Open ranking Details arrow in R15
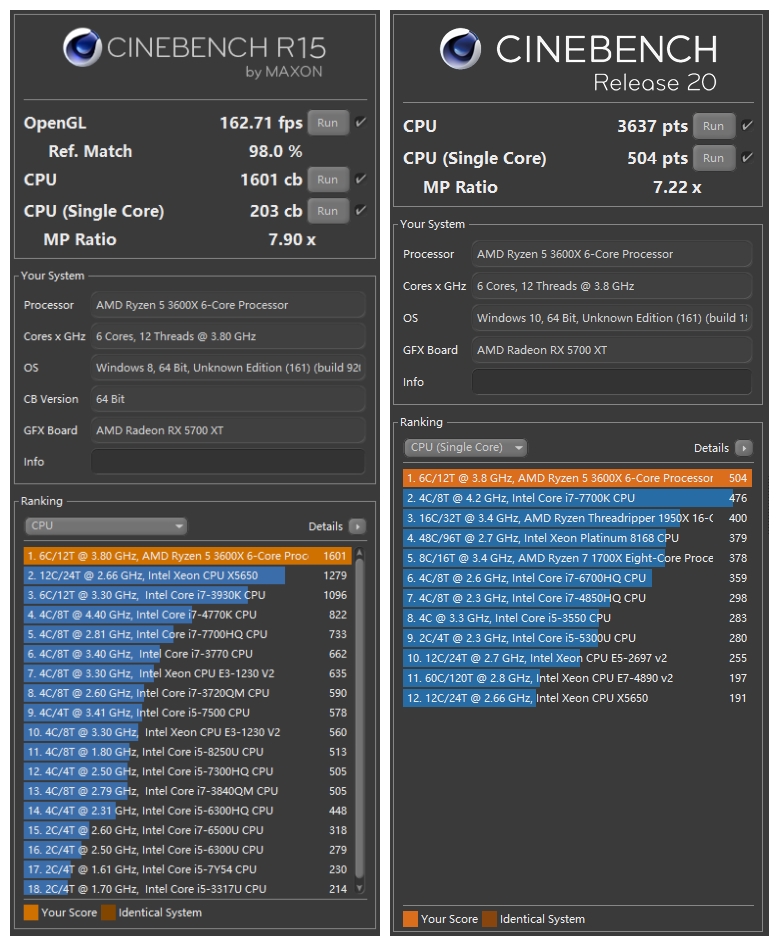Image resolution: width=779 pixels, height=946 pixels. point(357,526)
